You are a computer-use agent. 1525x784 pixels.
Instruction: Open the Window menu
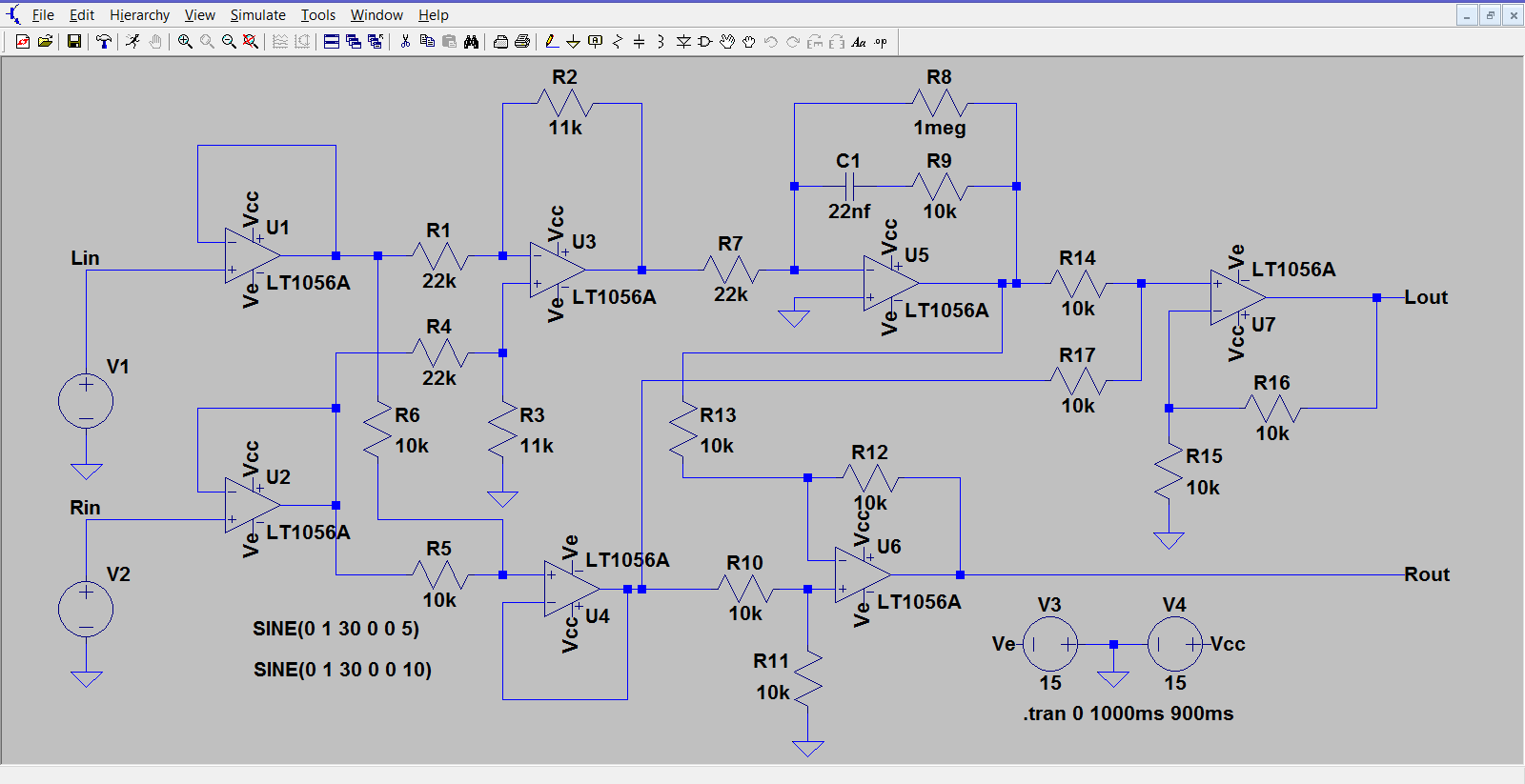click(x=376, y=15)
